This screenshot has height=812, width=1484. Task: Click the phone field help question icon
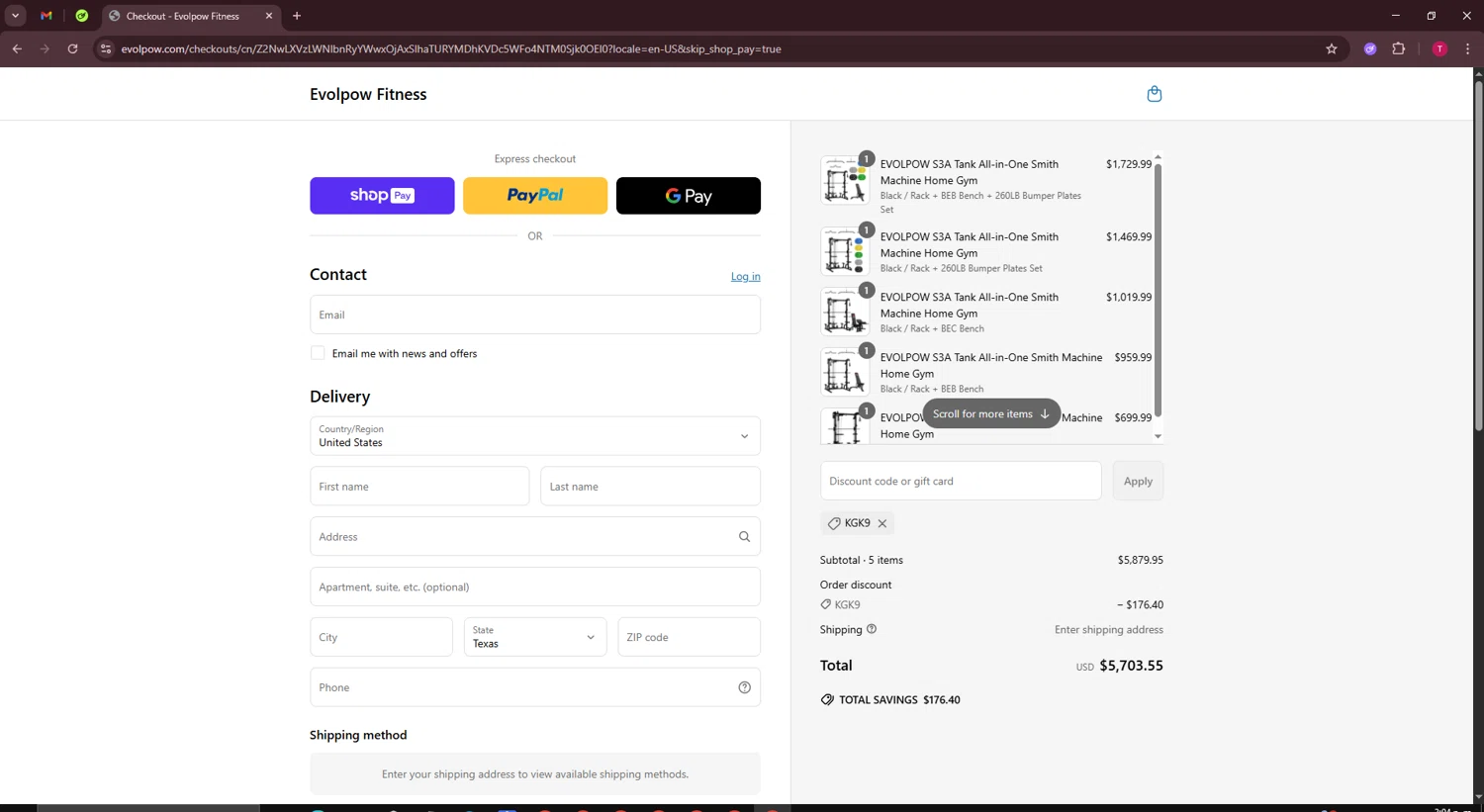(x=744, y=687)
